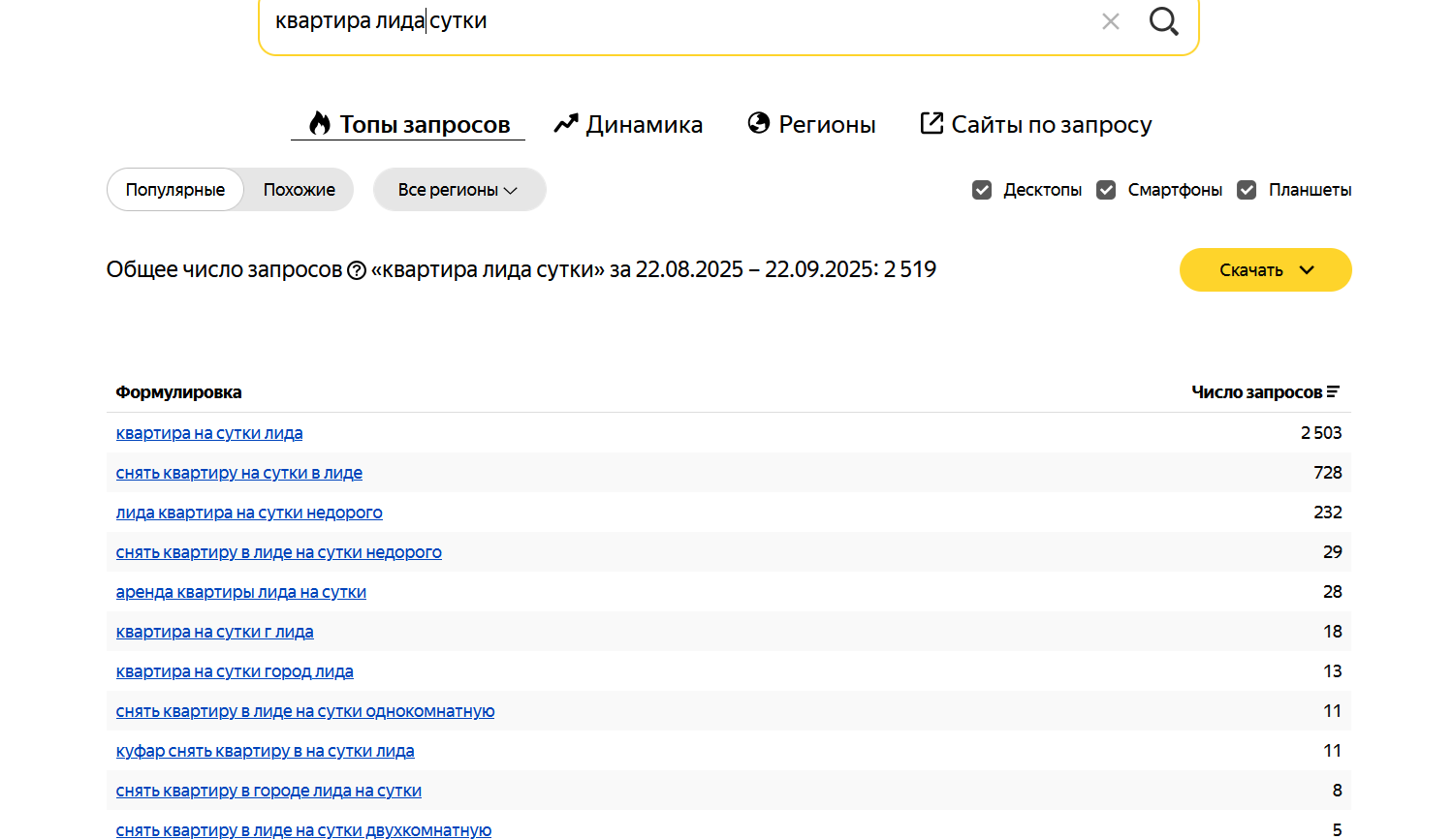Click the question mark help icon
The width and height of the screenshot is (1452, 840).
(x=357, y=270)
